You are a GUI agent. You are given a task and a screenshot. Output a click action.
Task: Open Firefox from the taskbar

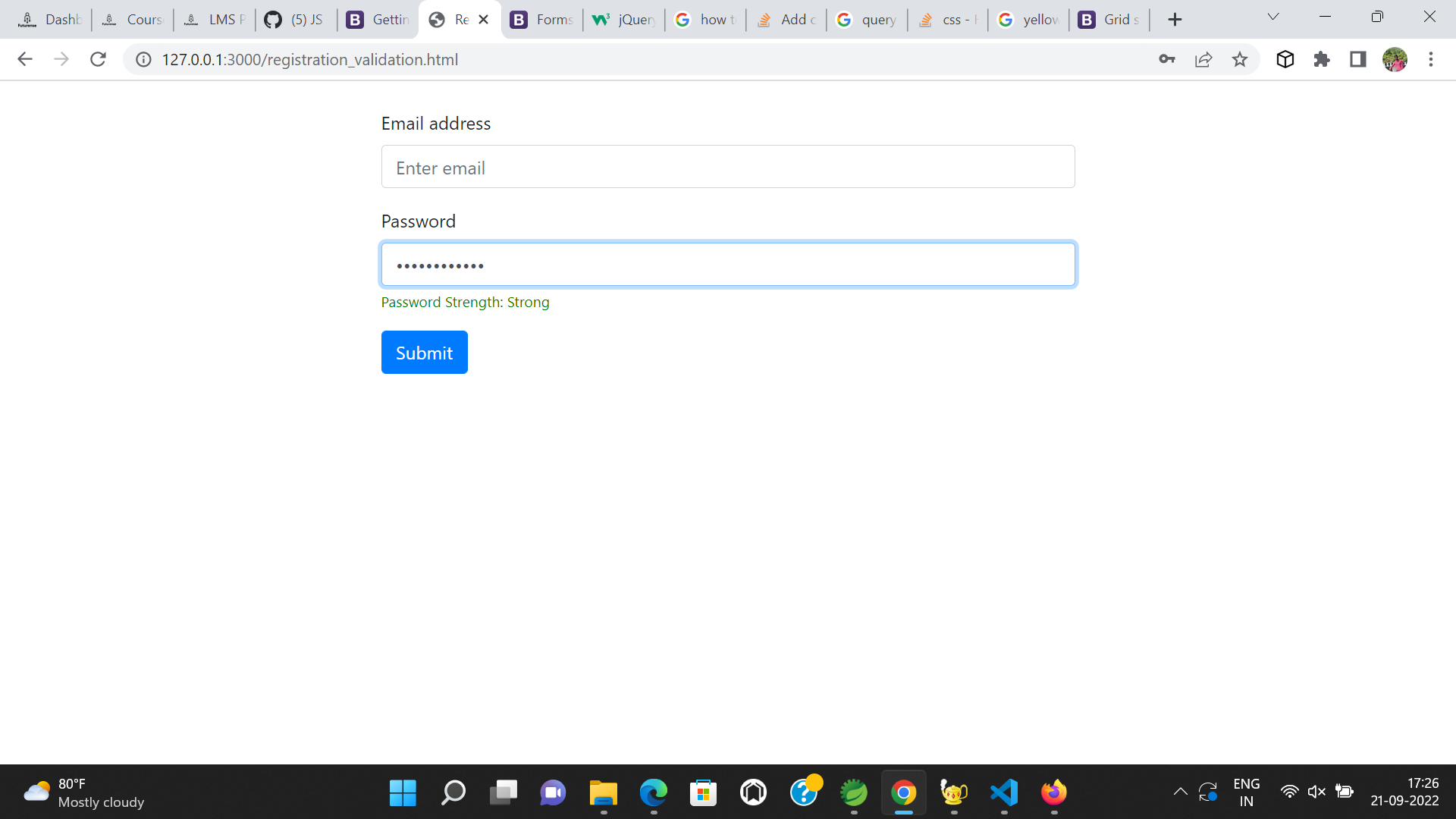click(x=1053, y=792)
